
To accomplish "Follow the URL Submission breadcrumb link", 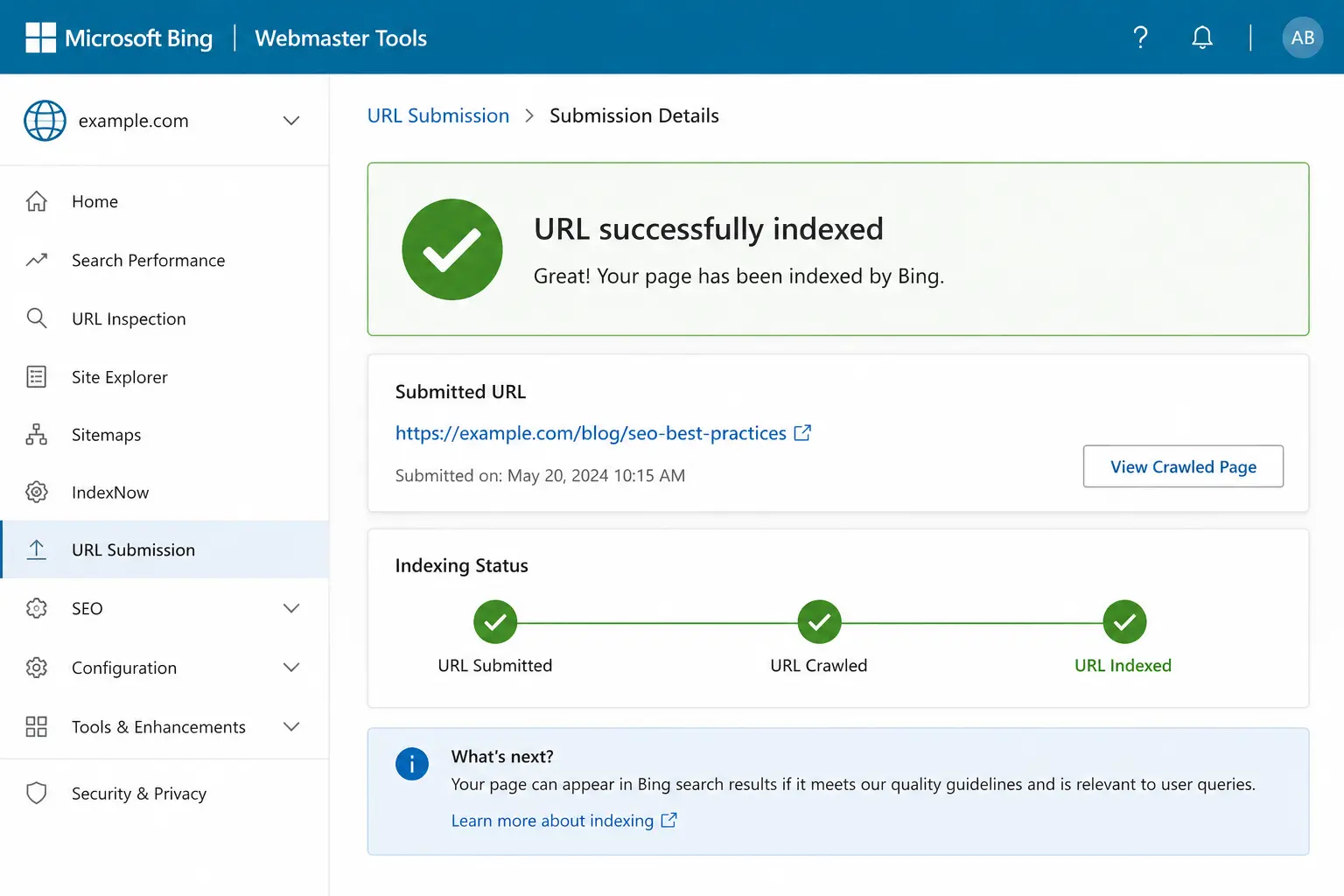I will tap(438, 115).
